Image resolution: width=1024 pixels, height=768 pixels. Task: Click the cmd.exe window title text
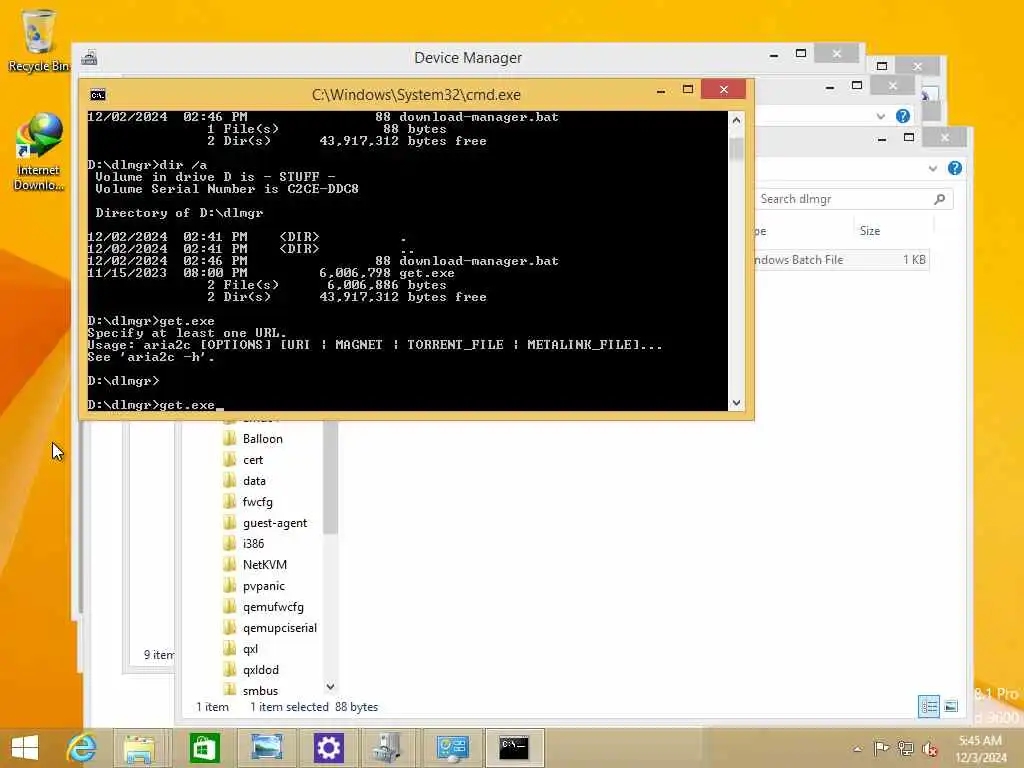click(416, 95)
